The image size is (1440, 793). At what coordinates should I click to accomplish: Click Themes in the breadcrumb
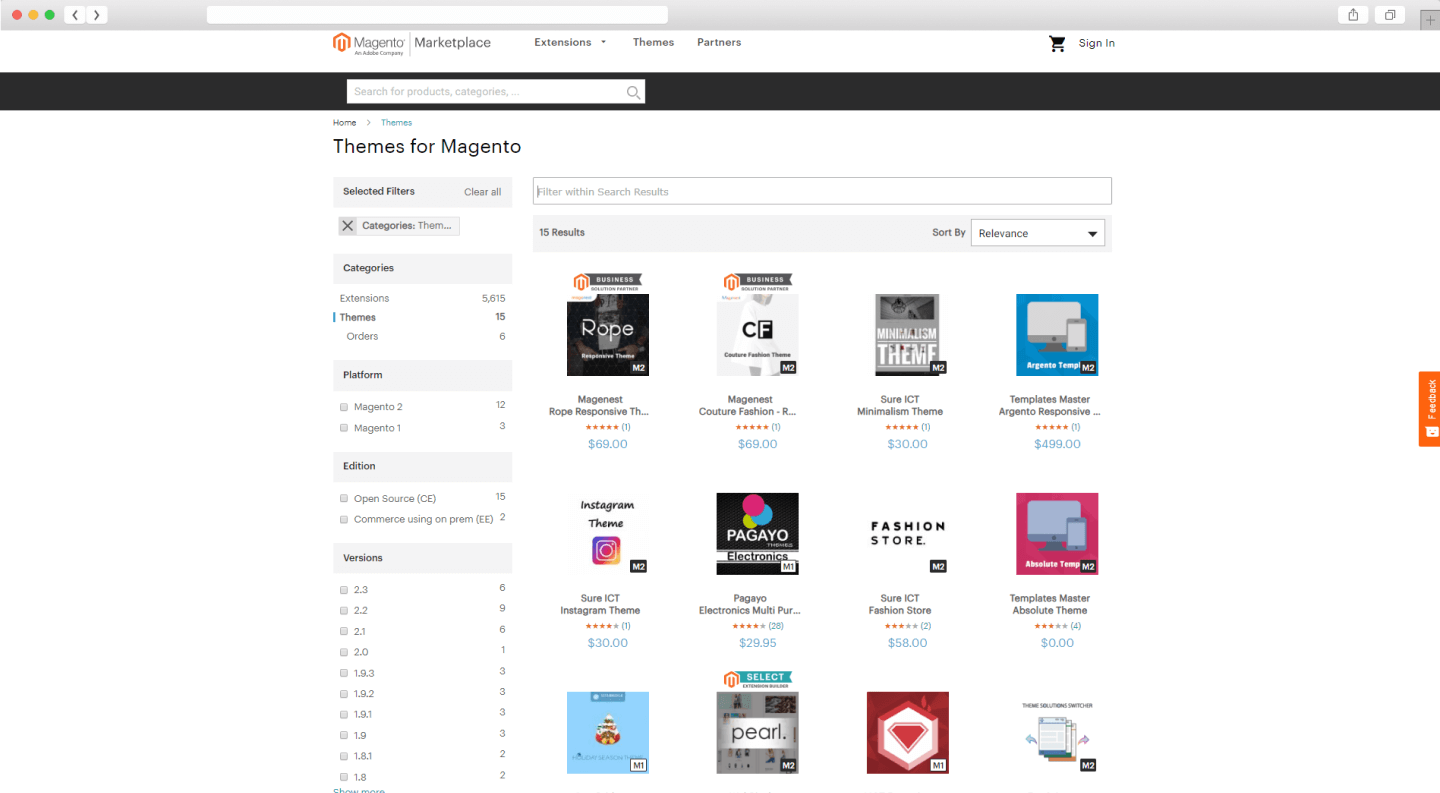(x=396, y=123)
